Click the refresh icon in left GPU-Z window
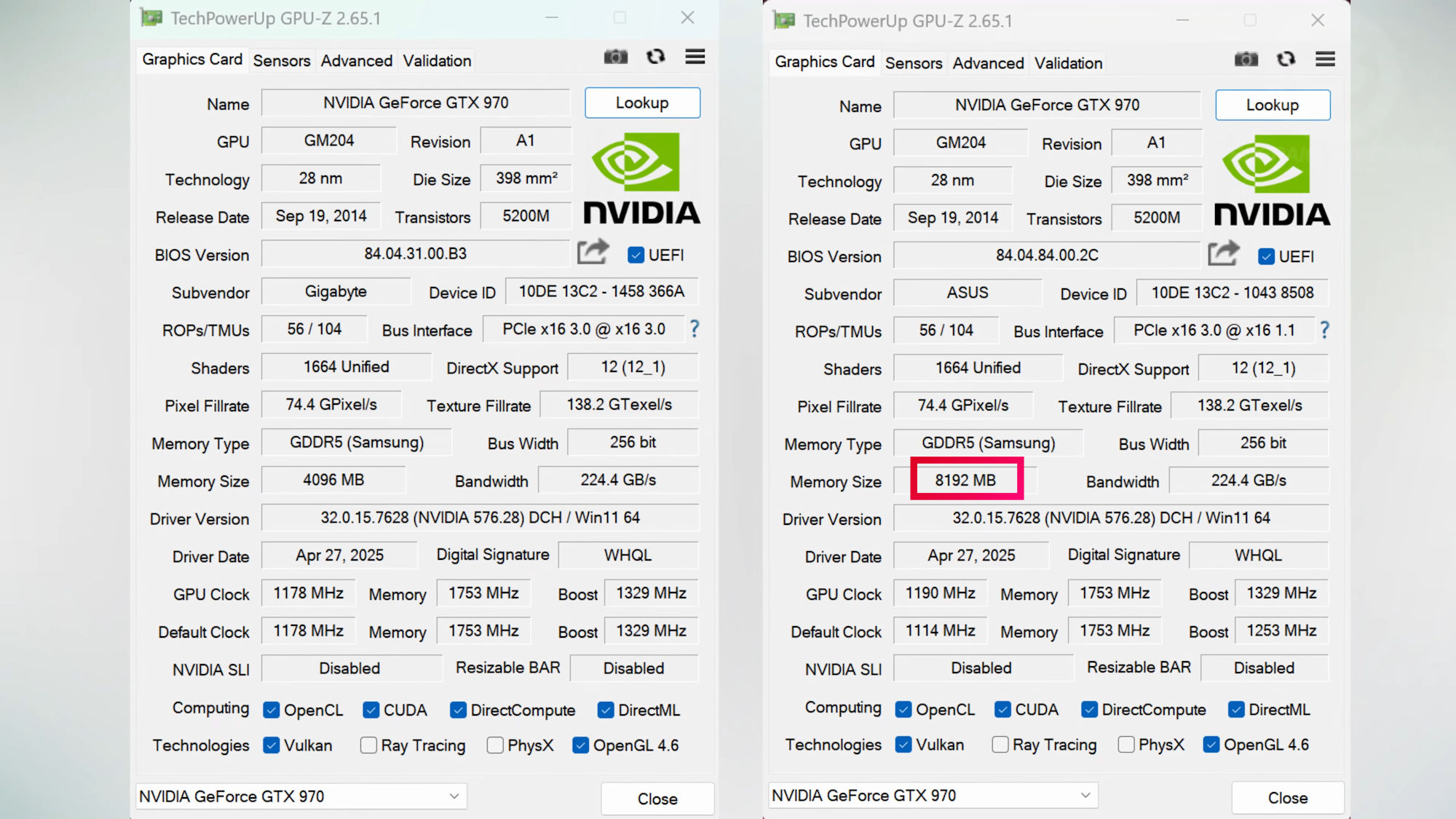Viewport: 1456px width, 819px height. coord(655,57)
